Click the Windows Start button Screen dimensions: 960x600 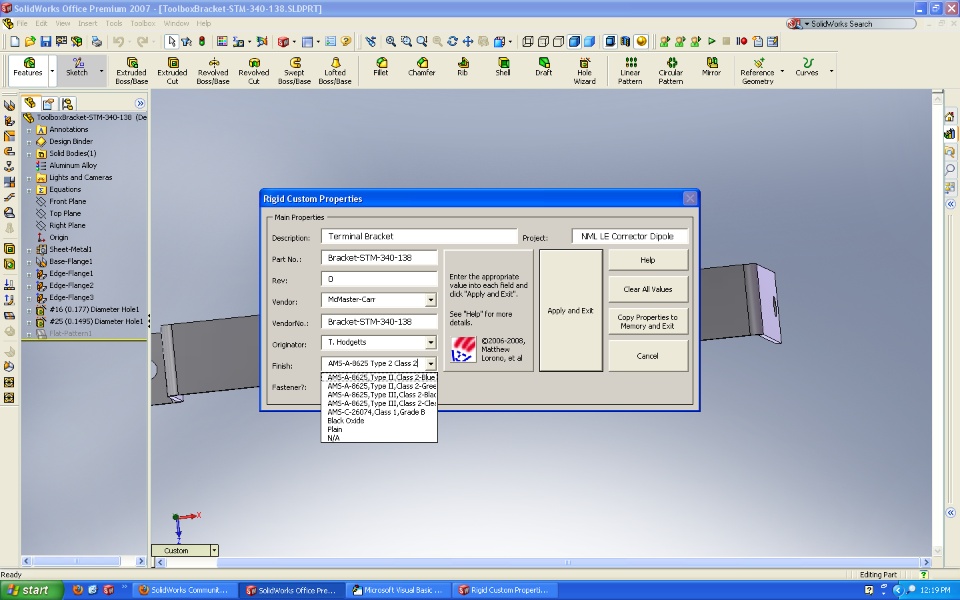pos(31,590)
